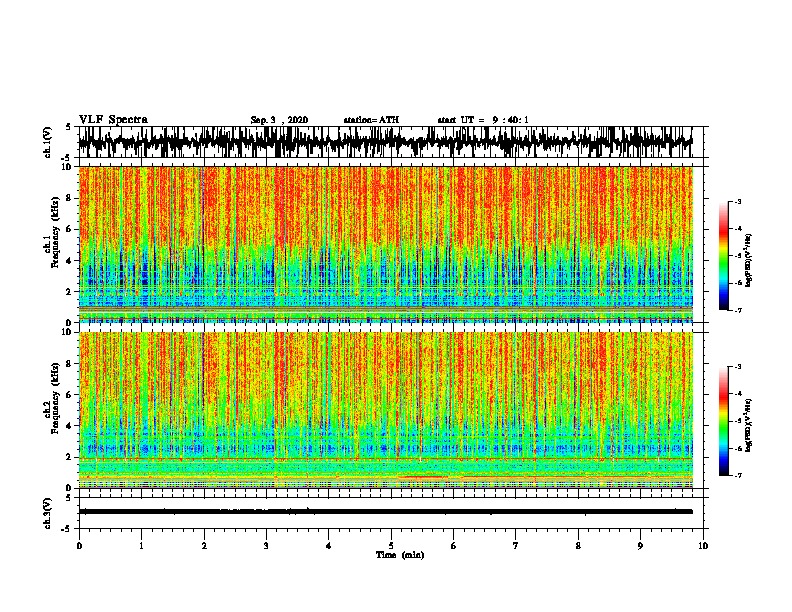Click the ch.2 spectrogram panel

(x=386, y=410)
